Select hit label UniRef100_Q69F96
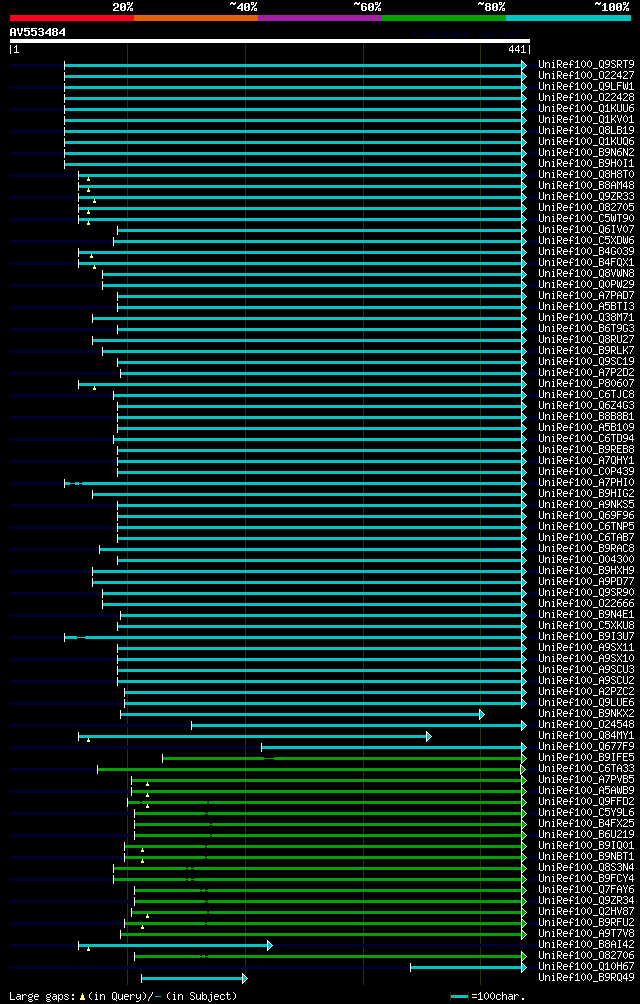Image resolution: width=640 pixels, height=1004 pixels. [x=586, y=516]
